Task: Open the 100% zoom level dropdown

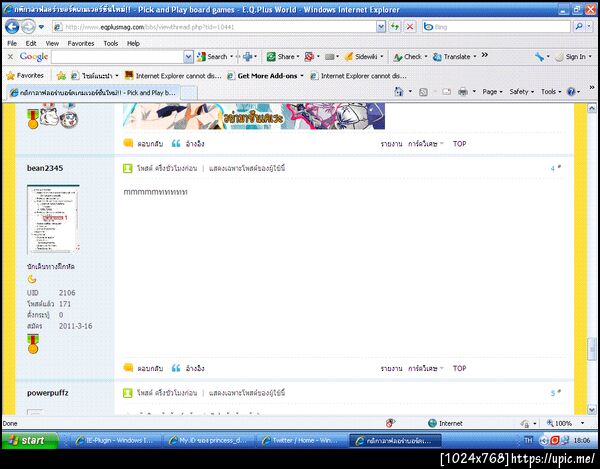Action: coord(582,423)
